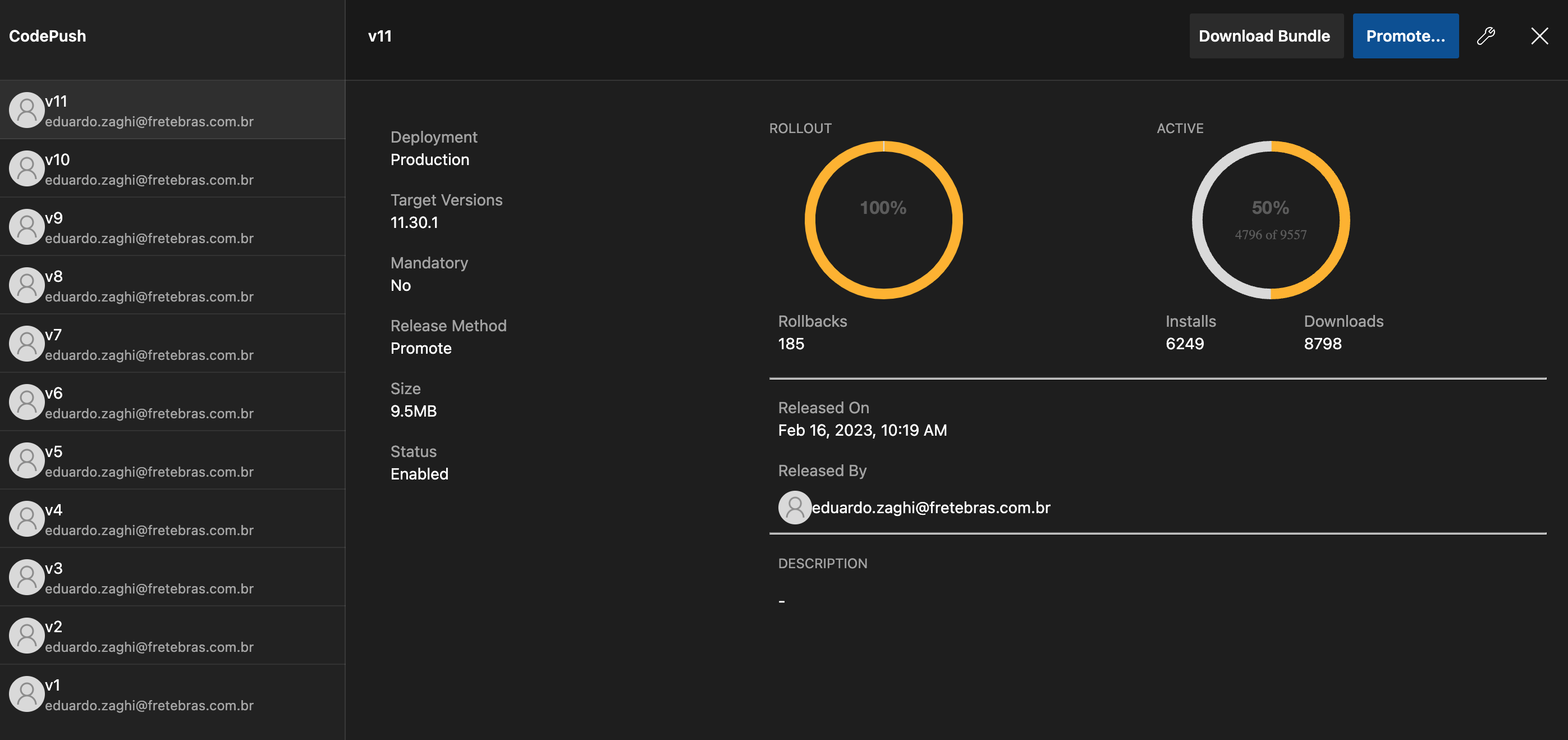The width and height of the screenshot is (1568, 740).
Task: Click the DESCRIPTION section heading
Action: click(x=822, y=563)
